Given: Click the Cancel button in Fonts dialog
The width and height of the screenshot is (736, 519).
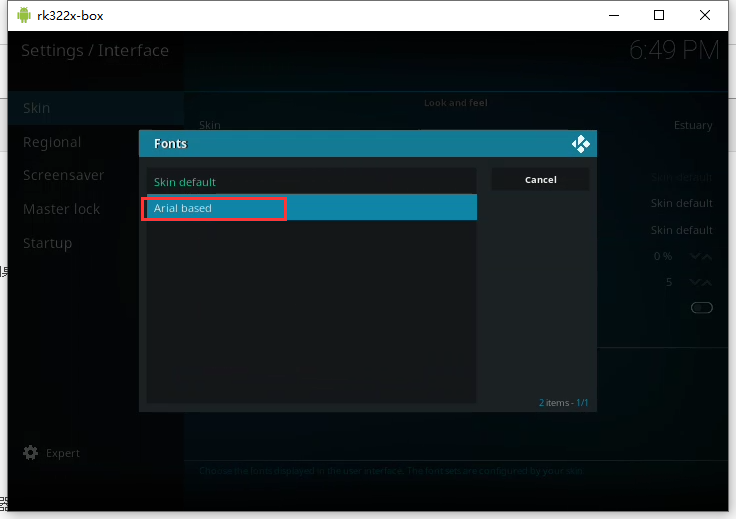Looking at the screenshot, I should pos(540,180).
